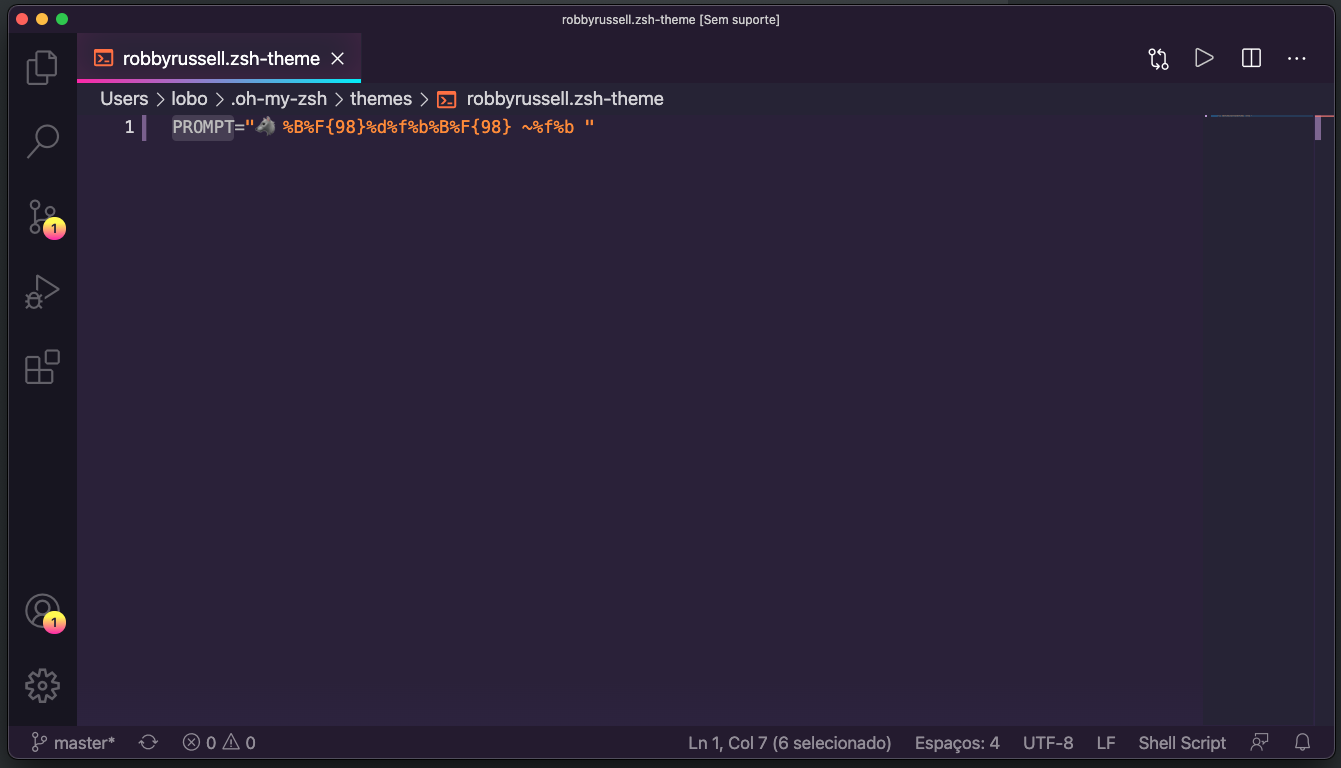Run the file with play button
Image resolution: width=1341 pixels, height=768 pixels.
pos(1204,59)
